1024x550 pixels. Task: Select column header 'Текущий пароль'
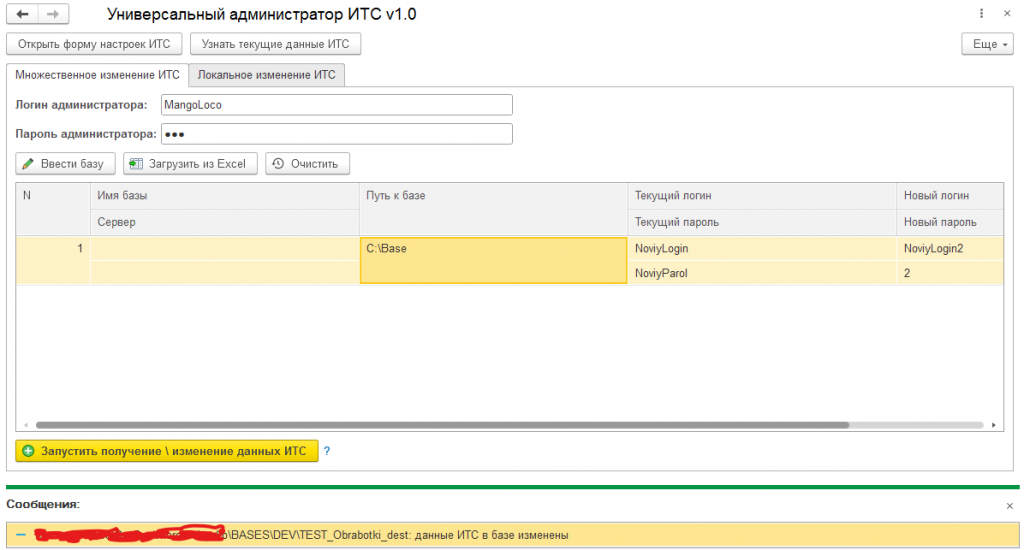(x=761, y=222)
